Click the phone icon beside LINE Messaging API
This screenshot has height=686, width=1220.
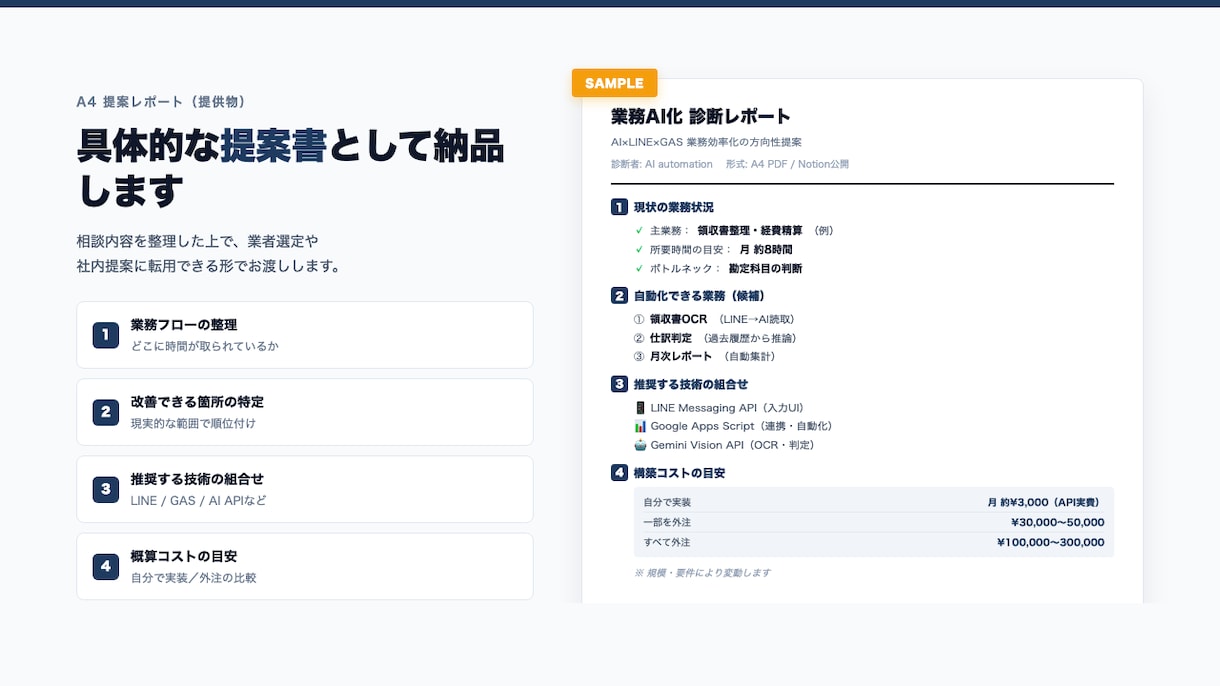pos(640,407)
